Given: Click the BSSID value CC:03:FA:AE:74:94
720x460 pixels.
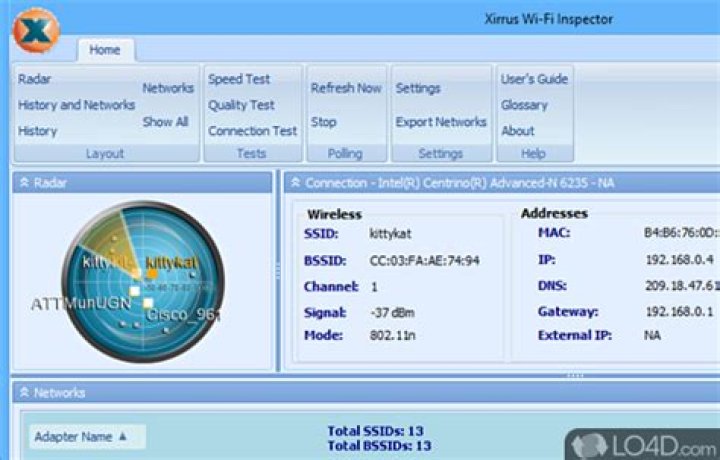Looking at the screenshot, I should [424, 261].
